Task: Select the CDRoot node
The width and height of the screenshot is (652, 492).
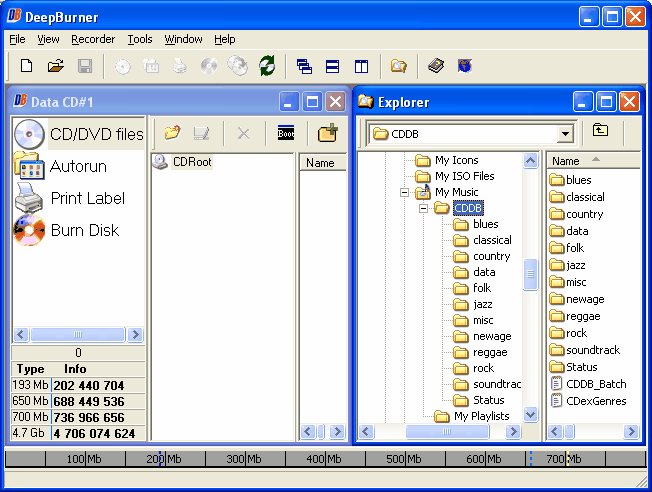Action: point(192,162)
